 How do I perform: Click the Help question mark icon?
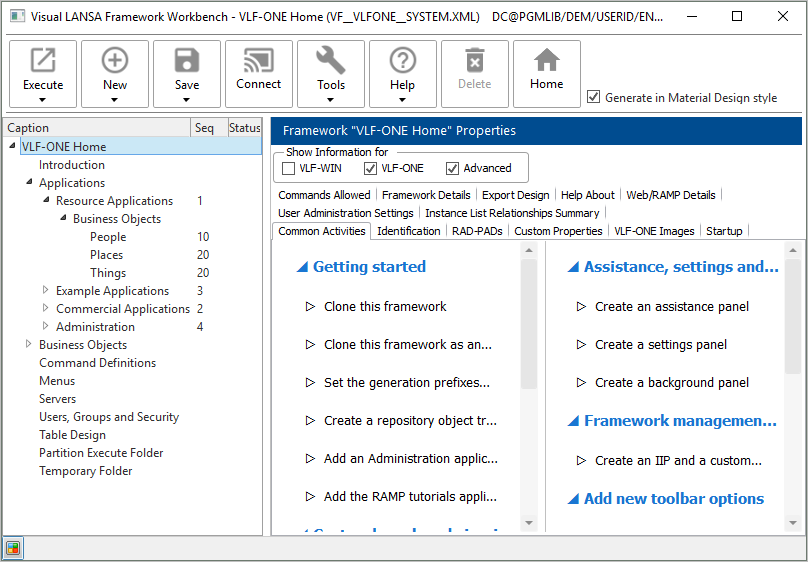coord(402,61)
